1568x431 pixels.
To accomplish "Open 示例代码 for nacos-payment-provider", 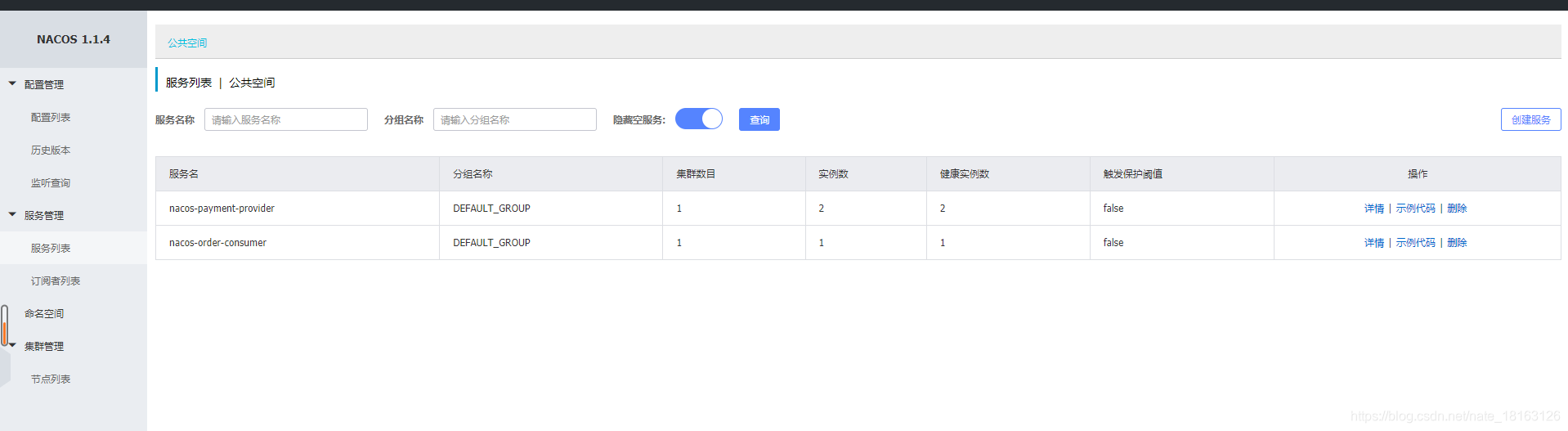I will pos(1415,209).
